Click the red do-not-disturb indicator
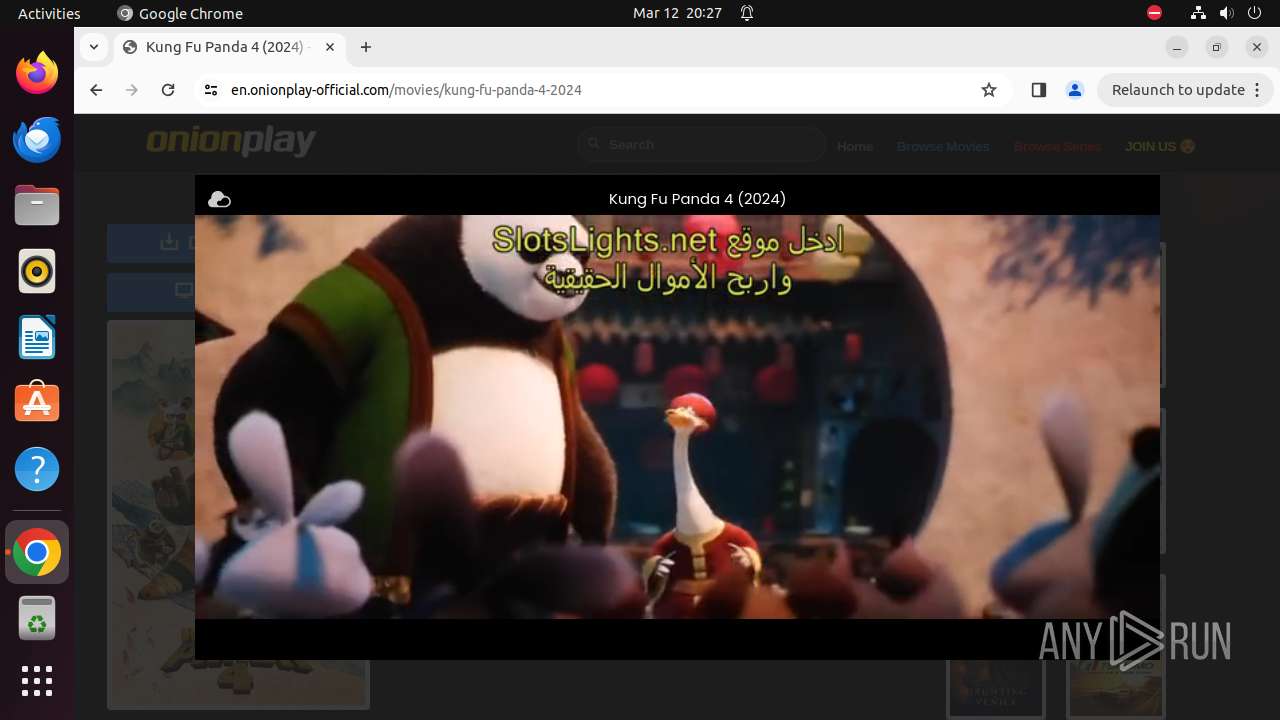Viewport: 1280px width, 720px height. [x=1154, y=14]
